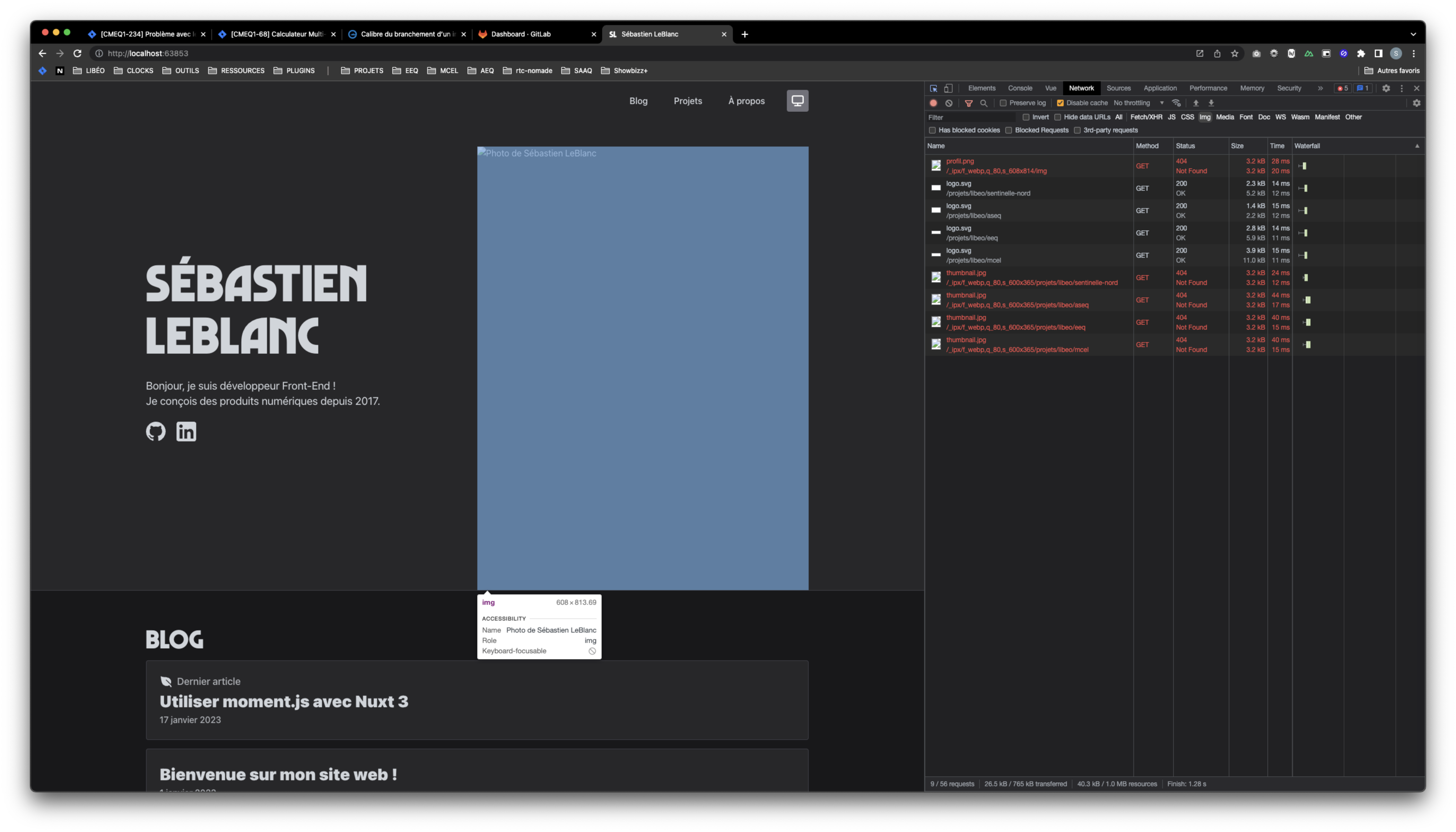
Task: Expand more DevTools tabs chevron
Action: [1320, 89]
